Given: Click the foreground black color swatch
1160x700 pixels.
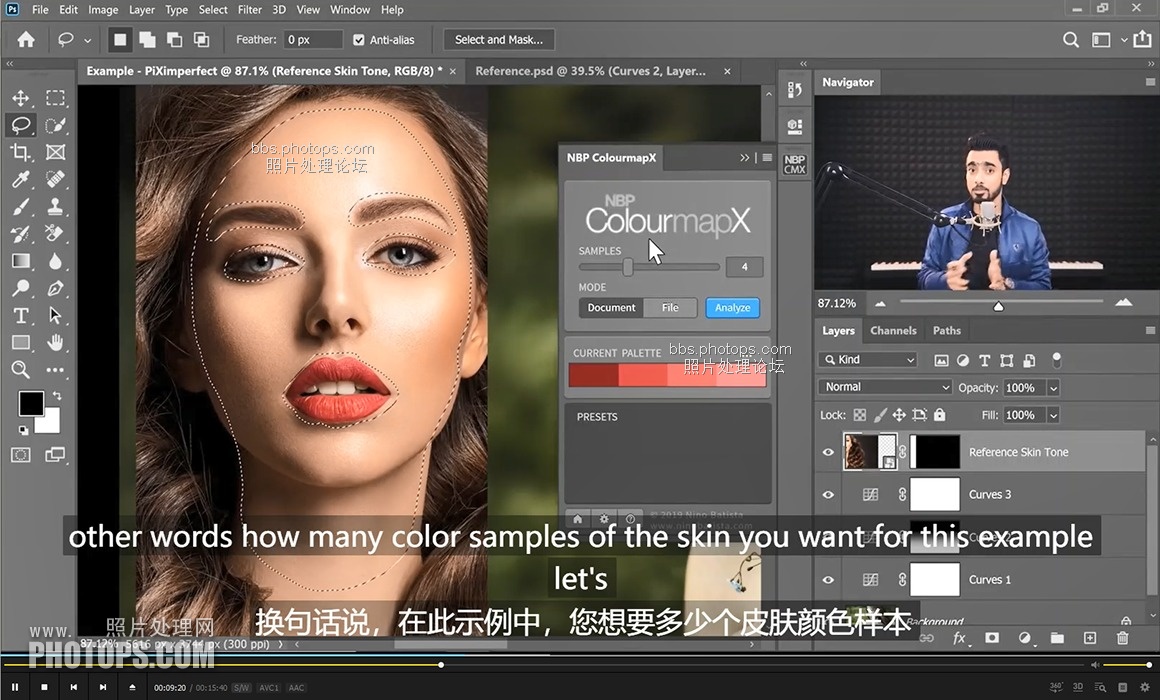Looking at the screenshot, I should [x=31, y=403].
